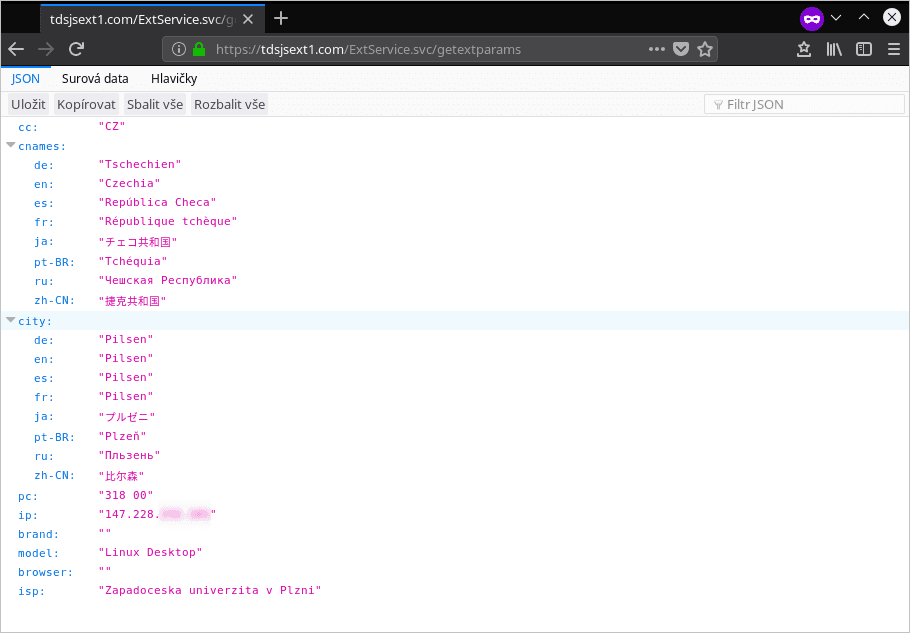Click the upward chevron in title bar
Viewport: 910px width, 633px height.
click(864, 17)
